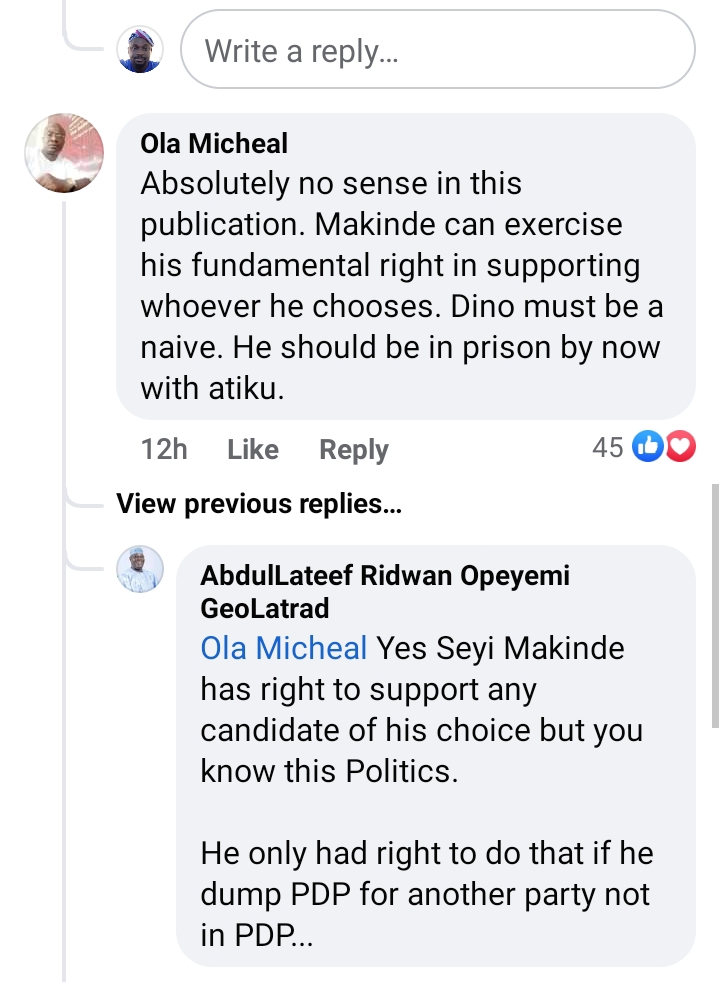Screen dimensions: 719x982
Task: Open AbdulLateef Ridwan's profile avatar
Action: (139, 570)
